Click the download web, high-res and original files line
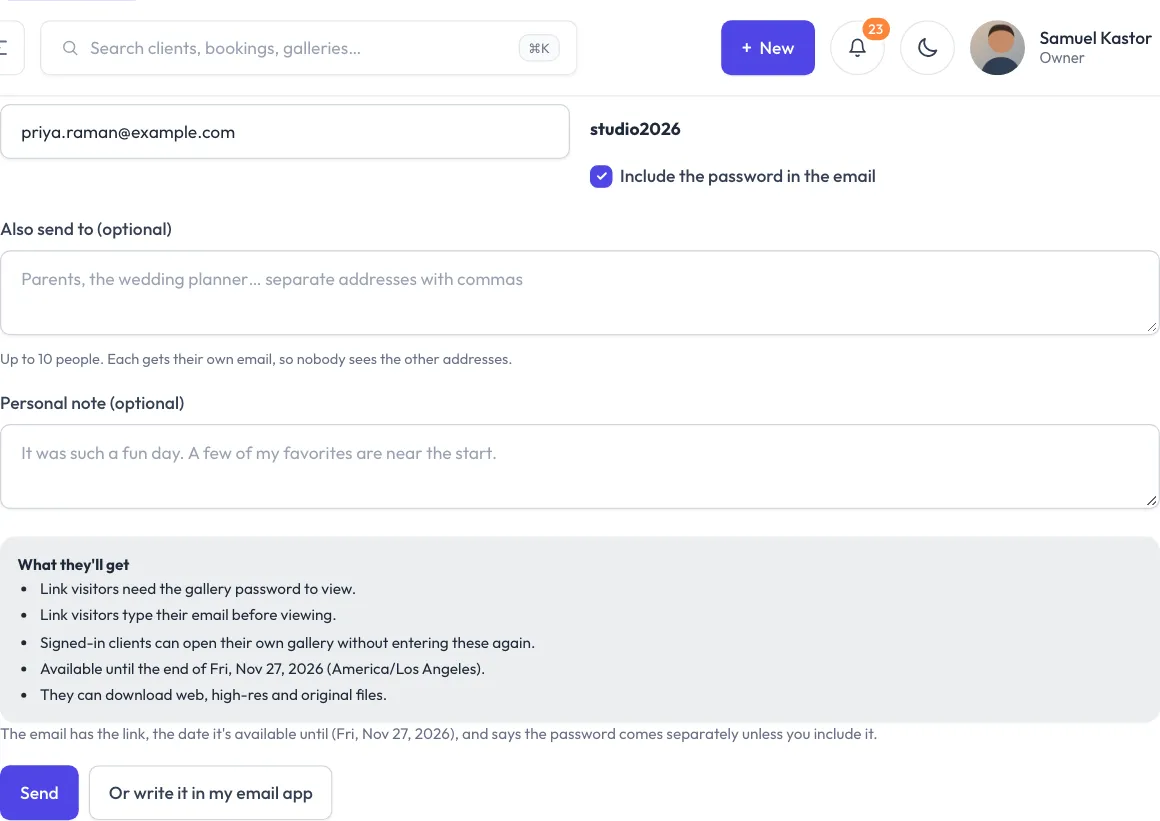Image resolution: width=1160 pixels, height=821 pixels. click(x=213, y=695)
